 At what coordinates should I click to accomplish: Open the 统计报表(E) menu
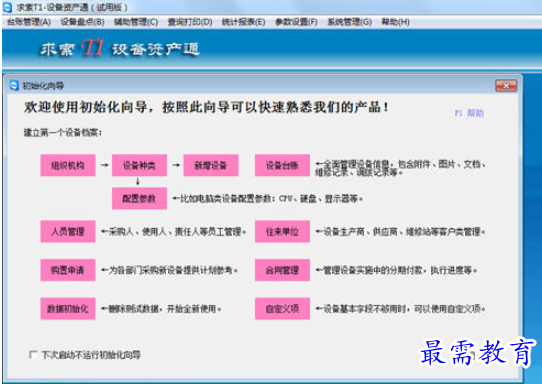click(243, 22)
